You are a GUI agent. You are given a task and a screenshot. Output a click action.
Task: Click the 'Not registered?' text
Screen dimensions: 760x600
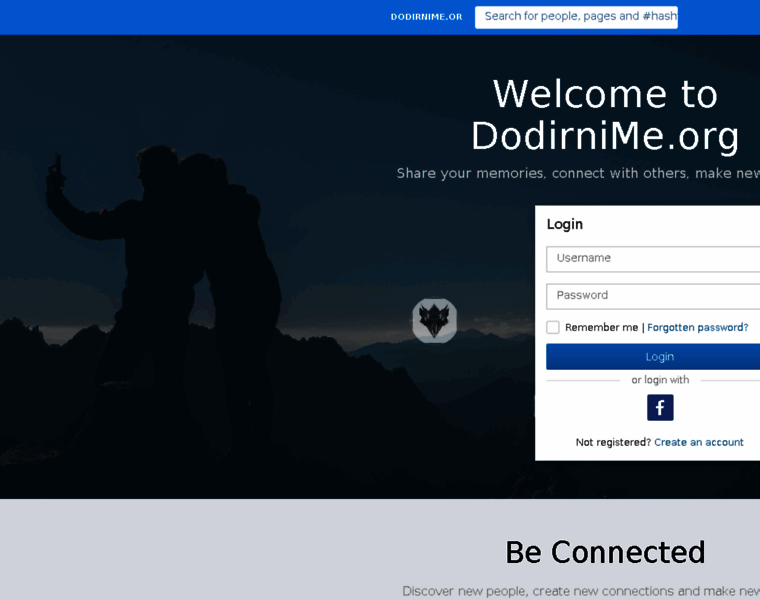(613, 442)
